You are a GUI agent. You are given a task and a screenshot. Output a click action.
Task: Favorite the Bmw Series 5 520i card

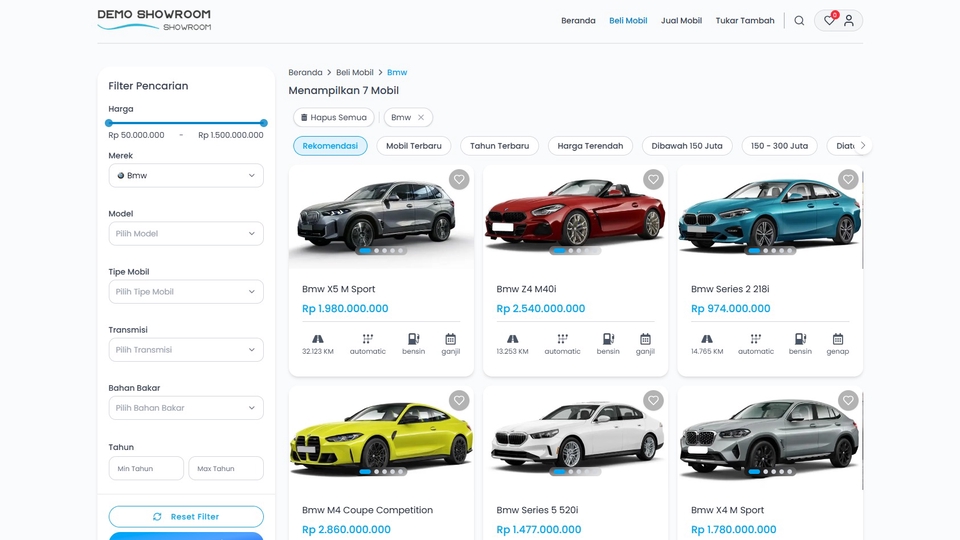tap(653, 400)
